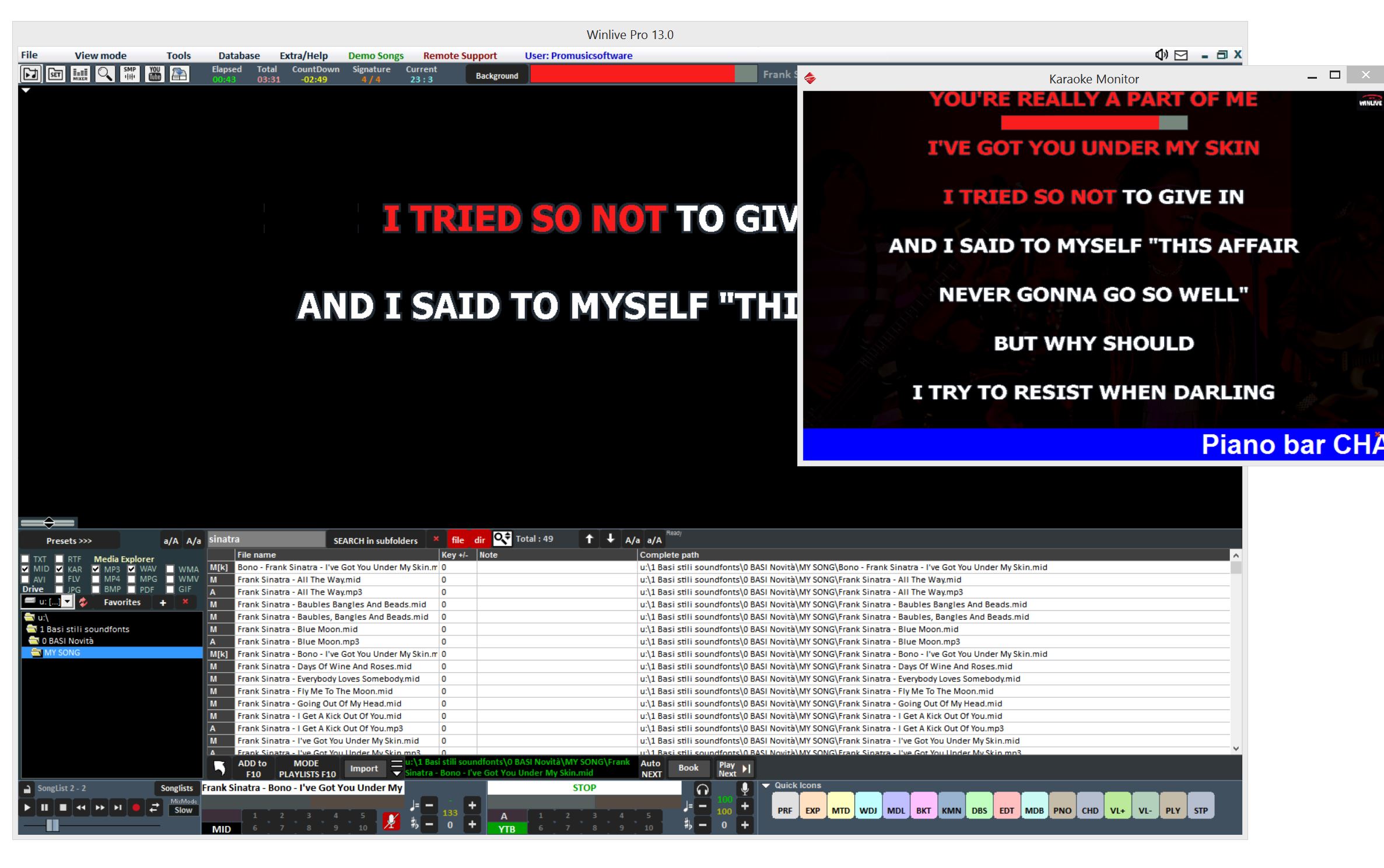Click the microphone icon near headphones
Viewport: 1384px width, 868px height.
[x=745, y=789]
